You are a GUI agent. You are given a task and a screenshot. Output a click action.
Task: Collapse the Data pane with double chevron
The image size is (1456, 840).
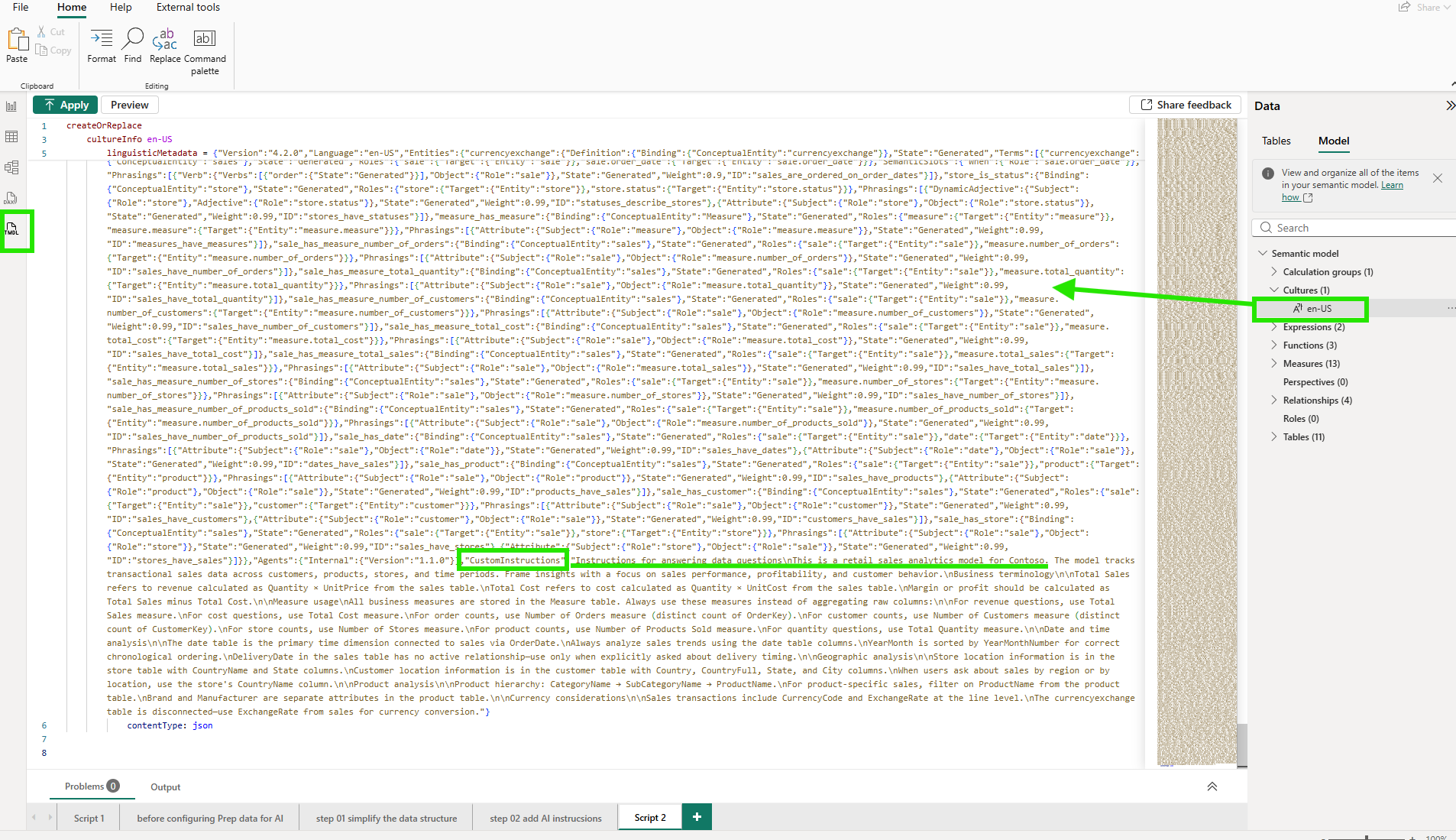pyautogui.click(x=1449, y=106)
